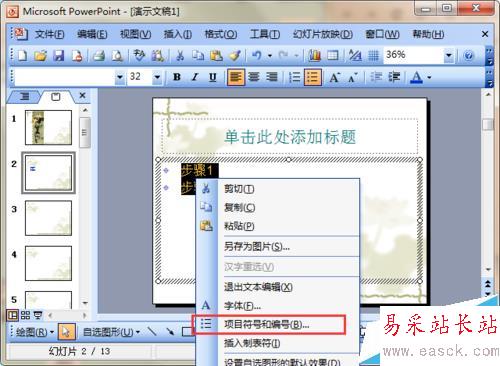Apply font color with A icon
The height and width of the screenshot is (366, 500).
click(x=416, y=77)
